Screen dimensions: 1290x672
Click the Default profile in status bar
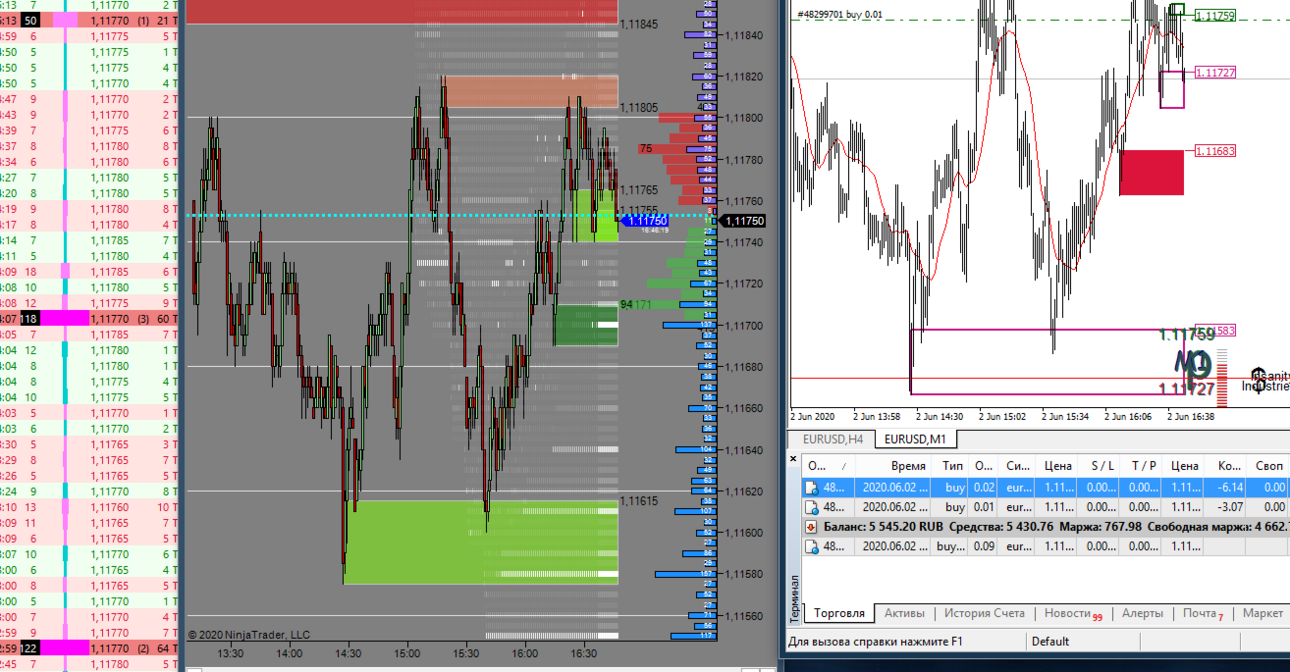coord(1050,641)
